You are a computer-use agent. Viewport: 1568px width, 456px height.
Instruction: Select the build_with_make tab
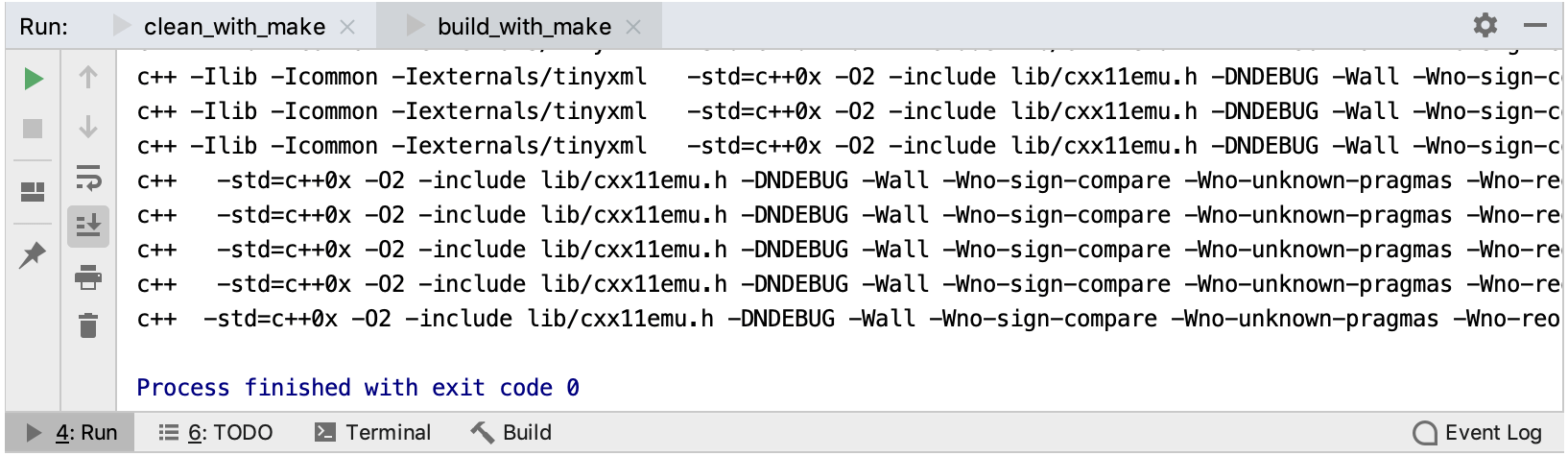524,27
